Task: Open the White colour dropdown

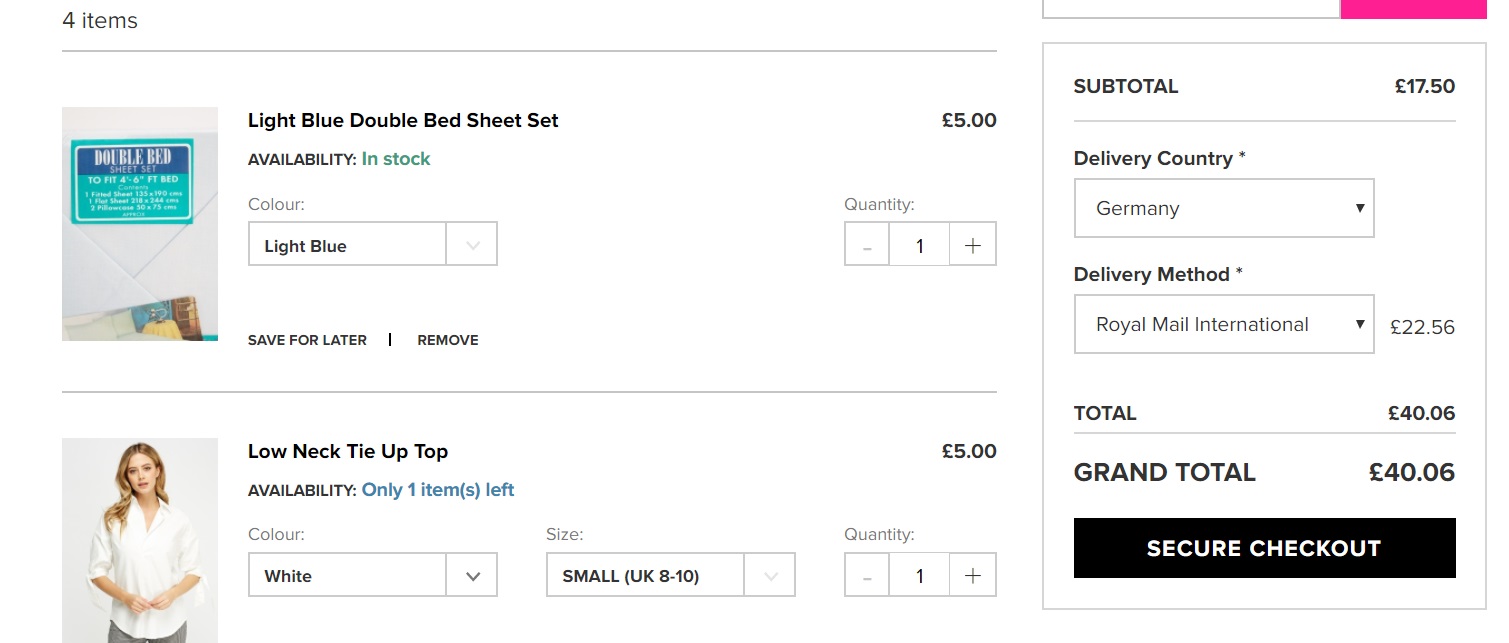Action: point(372,575)
